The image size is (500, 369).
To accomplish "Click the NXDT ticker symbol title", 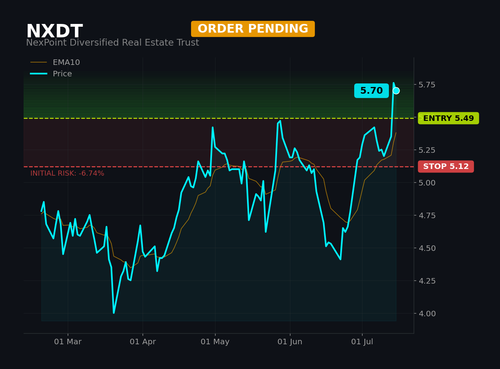I will point(55,31).
